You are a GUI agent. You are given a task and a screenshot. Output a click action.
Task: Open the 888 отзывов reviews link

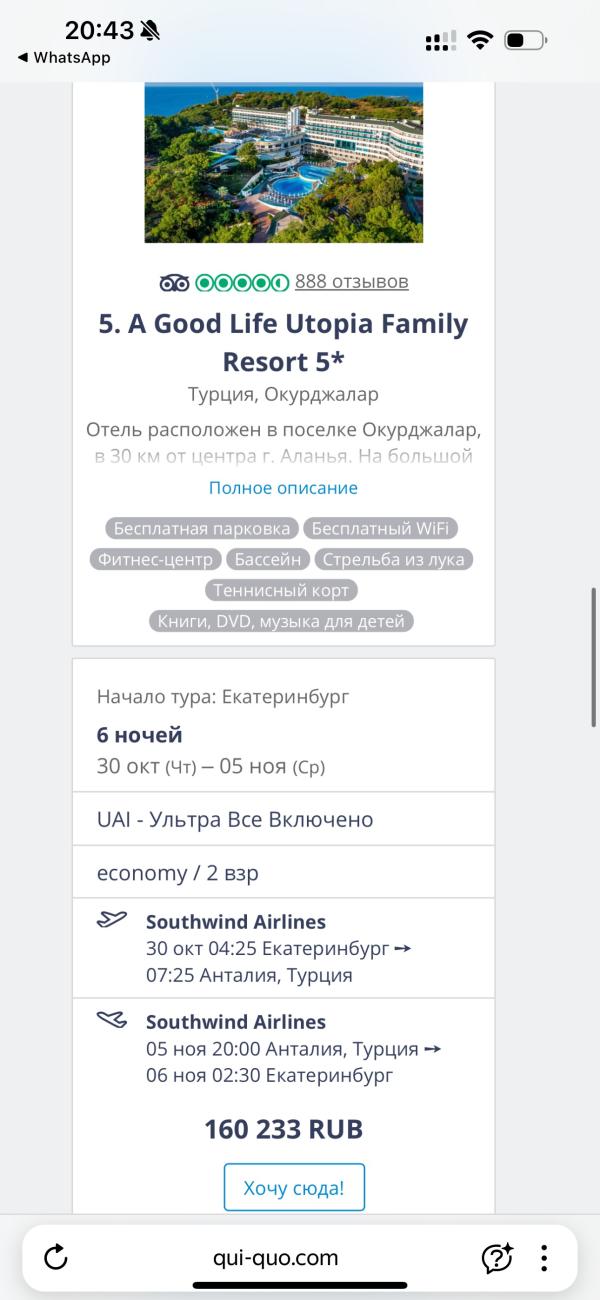tap(351, 282)
